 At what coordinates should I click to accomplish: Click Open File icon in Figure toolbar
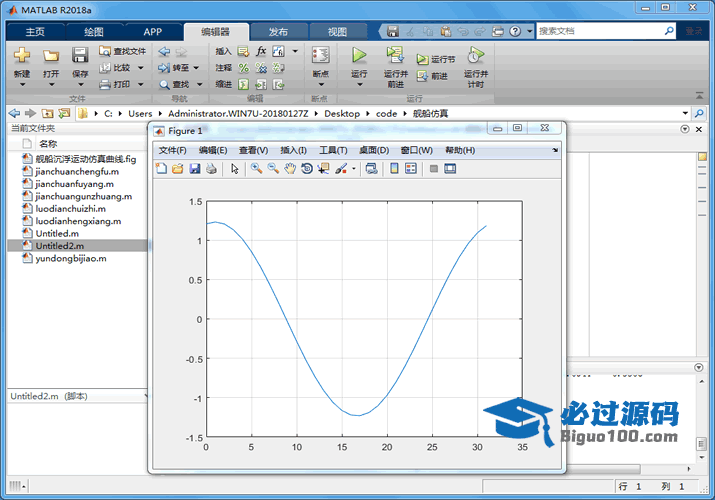178,169
